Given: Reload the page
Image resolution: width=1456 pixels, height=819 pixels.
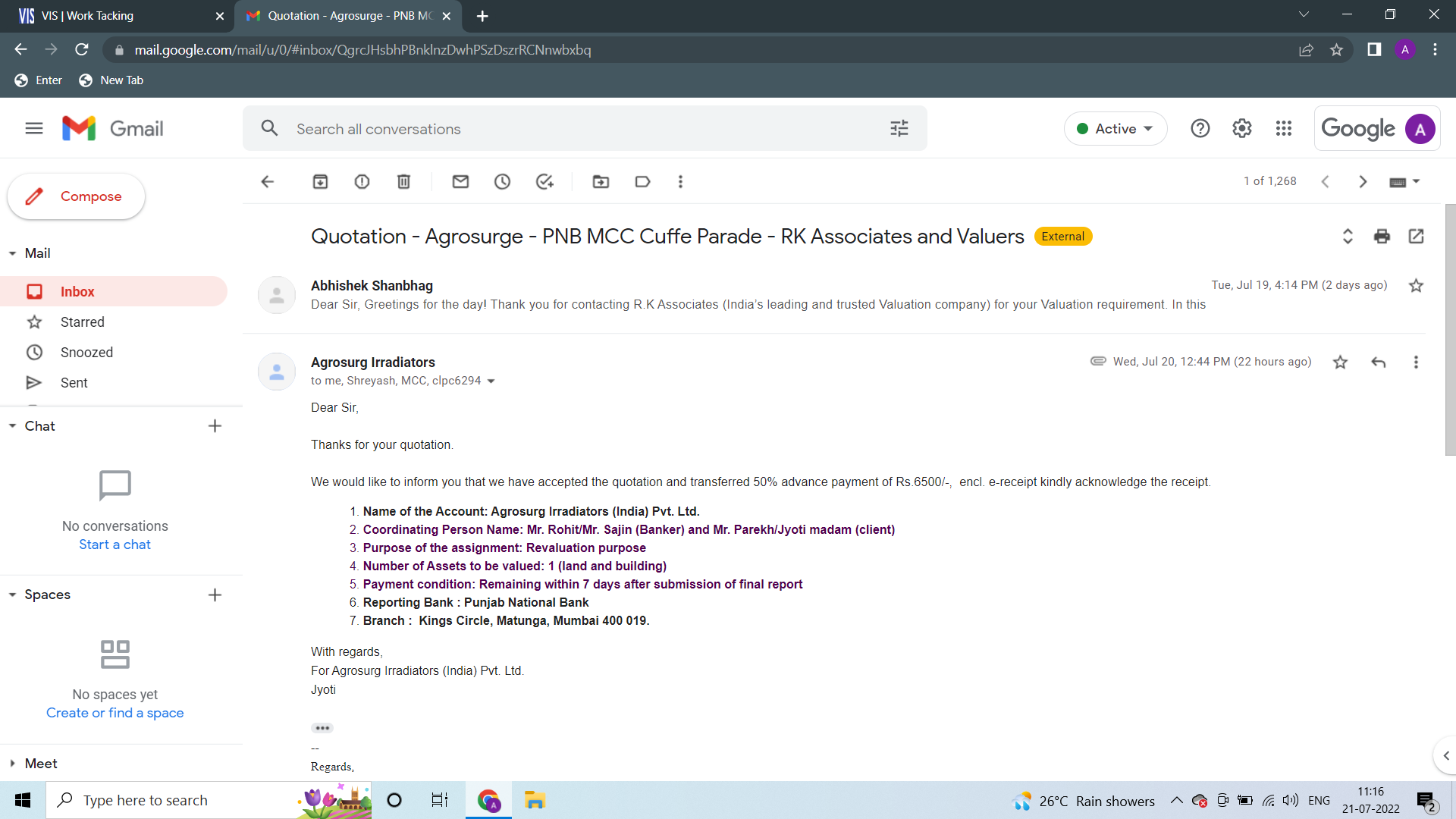Looking at the screenshot, I should pos(82,50).
